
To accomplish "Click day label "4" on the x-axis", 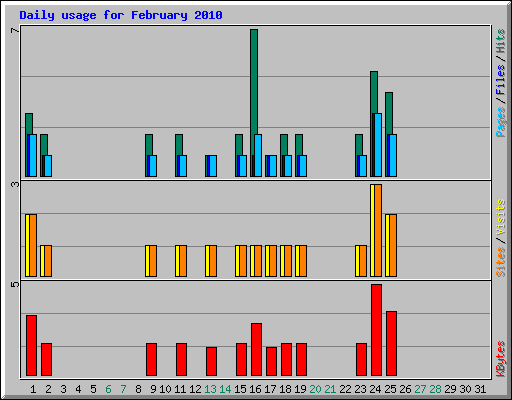I will coord(78,389).
